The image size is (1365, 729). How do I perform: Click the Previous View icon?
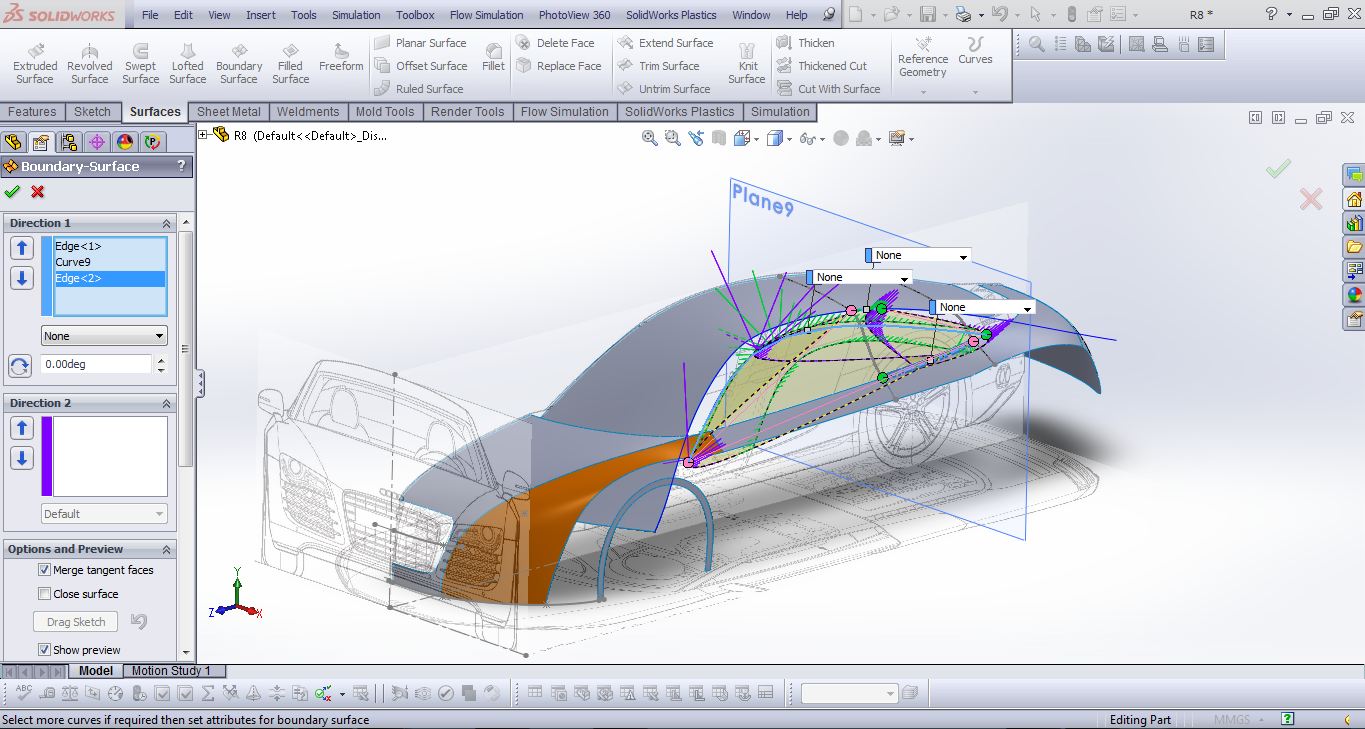point(696,138)
